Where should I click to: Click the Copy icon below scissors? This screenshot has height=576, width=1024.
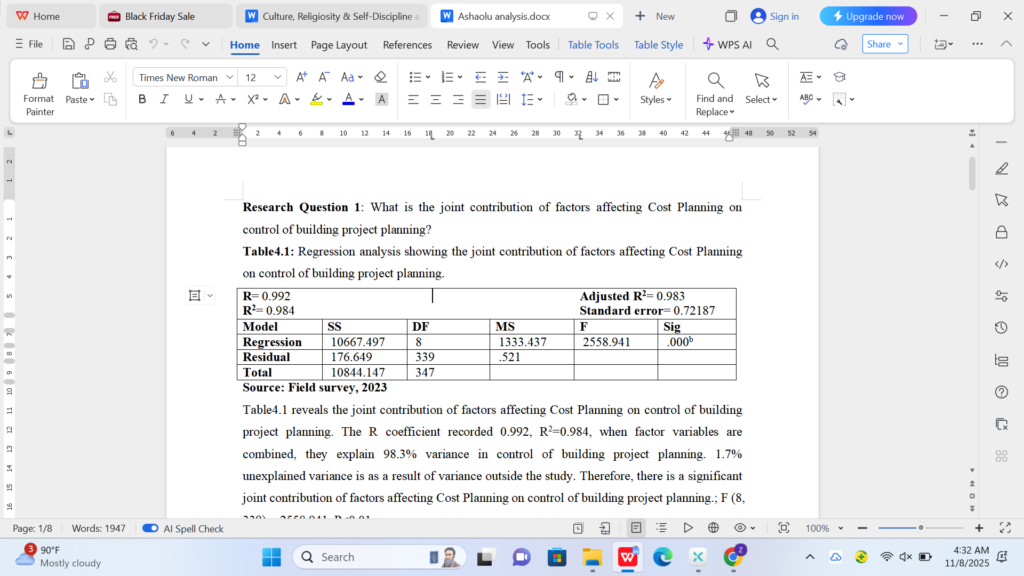coord(110,99)
